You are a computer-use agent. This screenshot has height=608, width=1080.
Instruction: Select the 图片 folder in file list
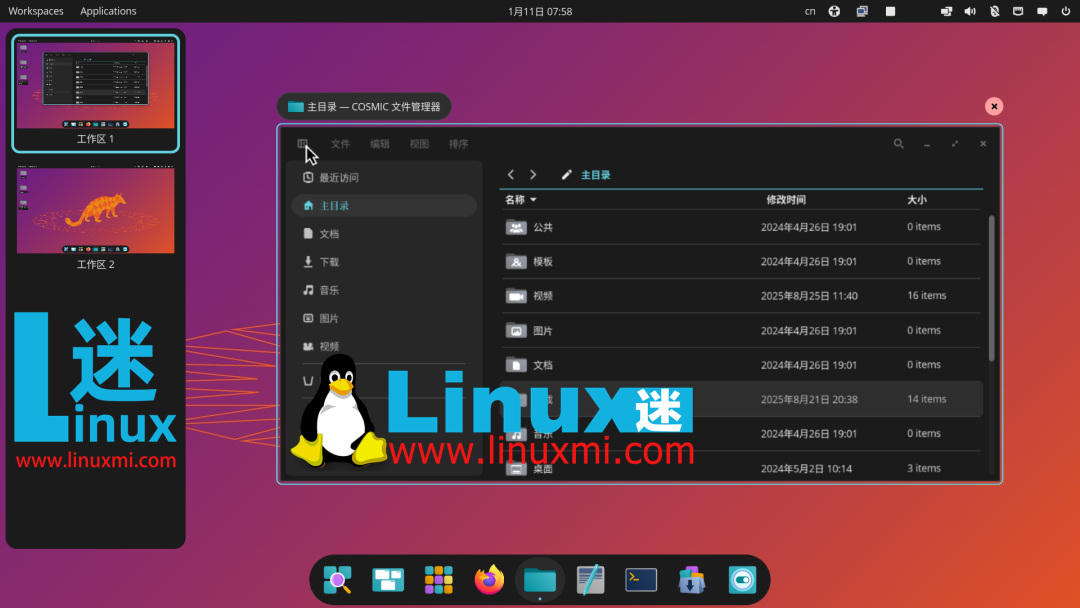pyautogui.click(x=741, y=331)
